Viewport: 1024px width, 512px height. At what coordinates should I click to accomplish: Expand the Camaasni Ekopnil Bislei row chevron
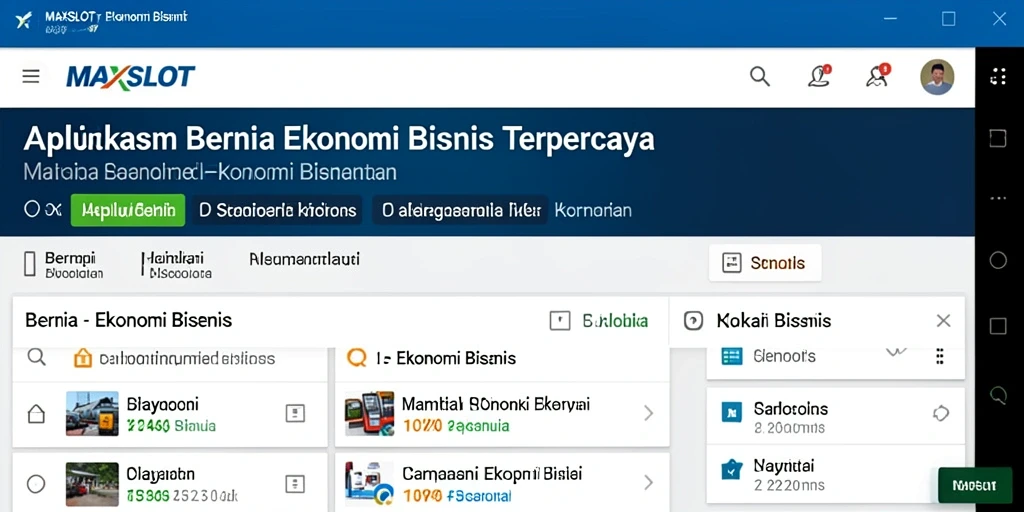pos(648,483)
